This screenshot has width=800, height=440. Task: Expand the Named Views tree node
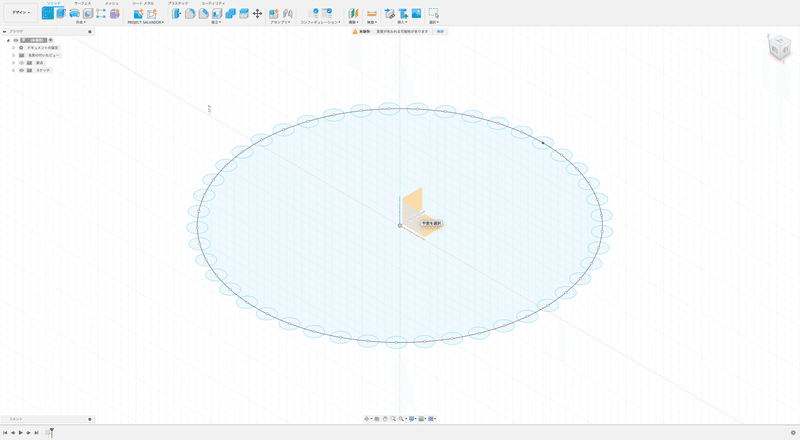pos(14,55)
